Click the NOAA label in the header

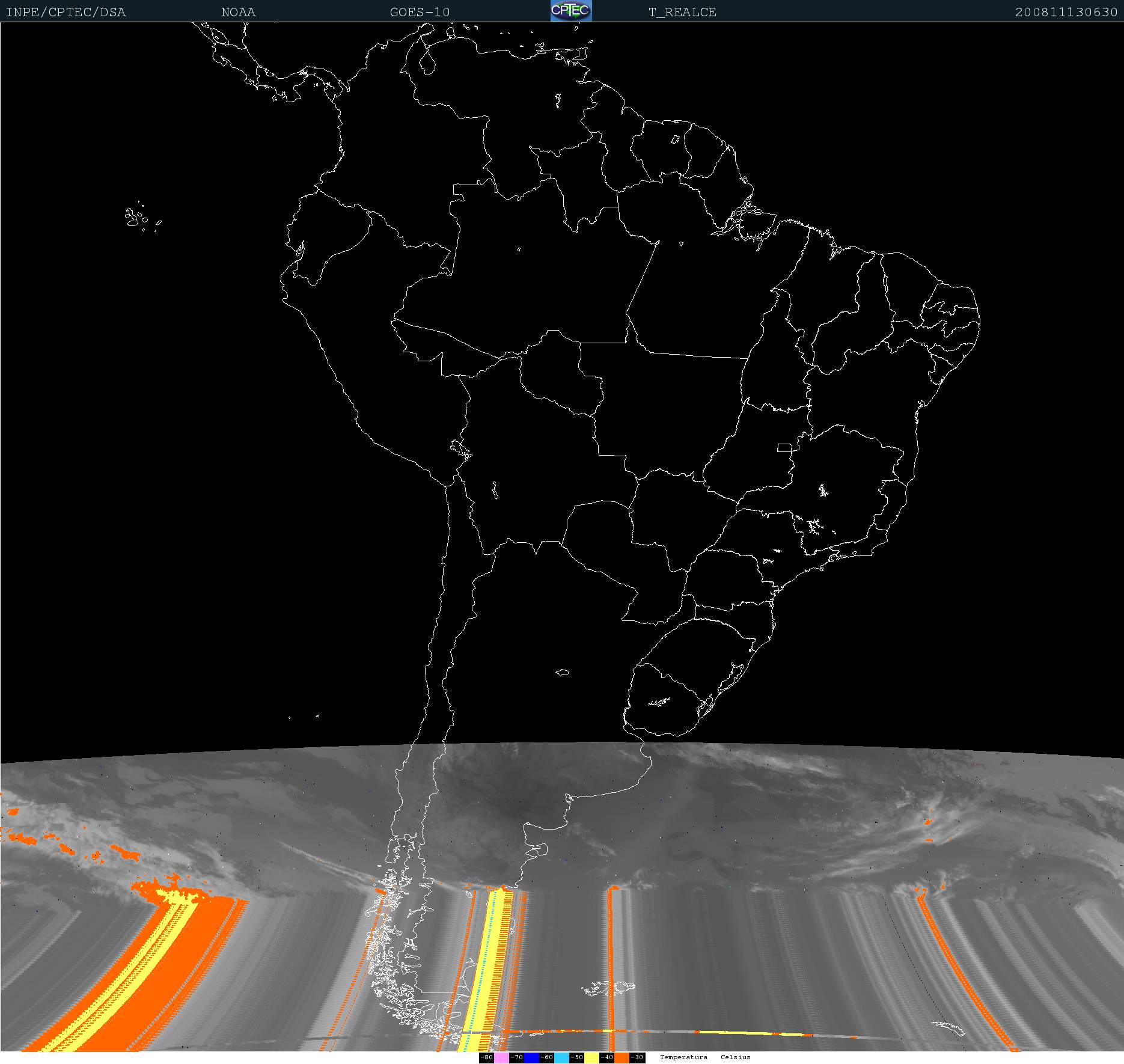pyautogui.click(x=238, y=12)
